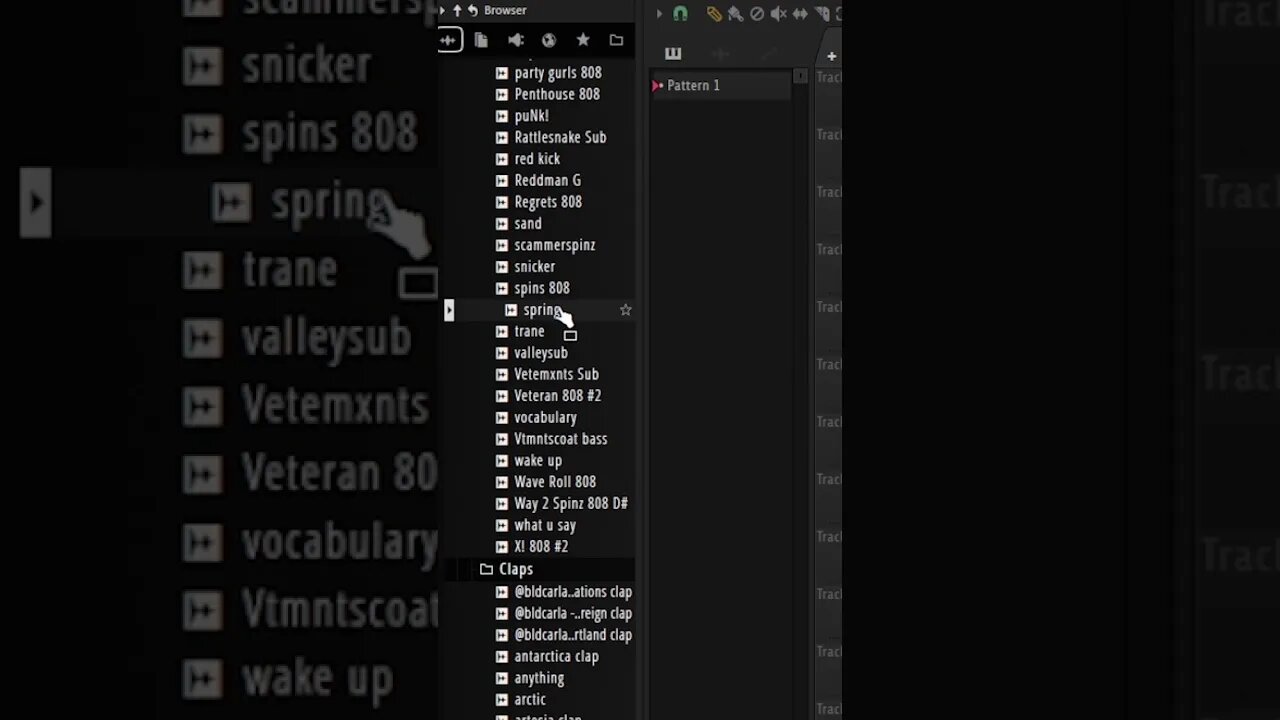Image resolution: width=1280 pixels, height=720 pixels.
Task: Click the plus button above the tracks
Action: (x=831, y=56)
